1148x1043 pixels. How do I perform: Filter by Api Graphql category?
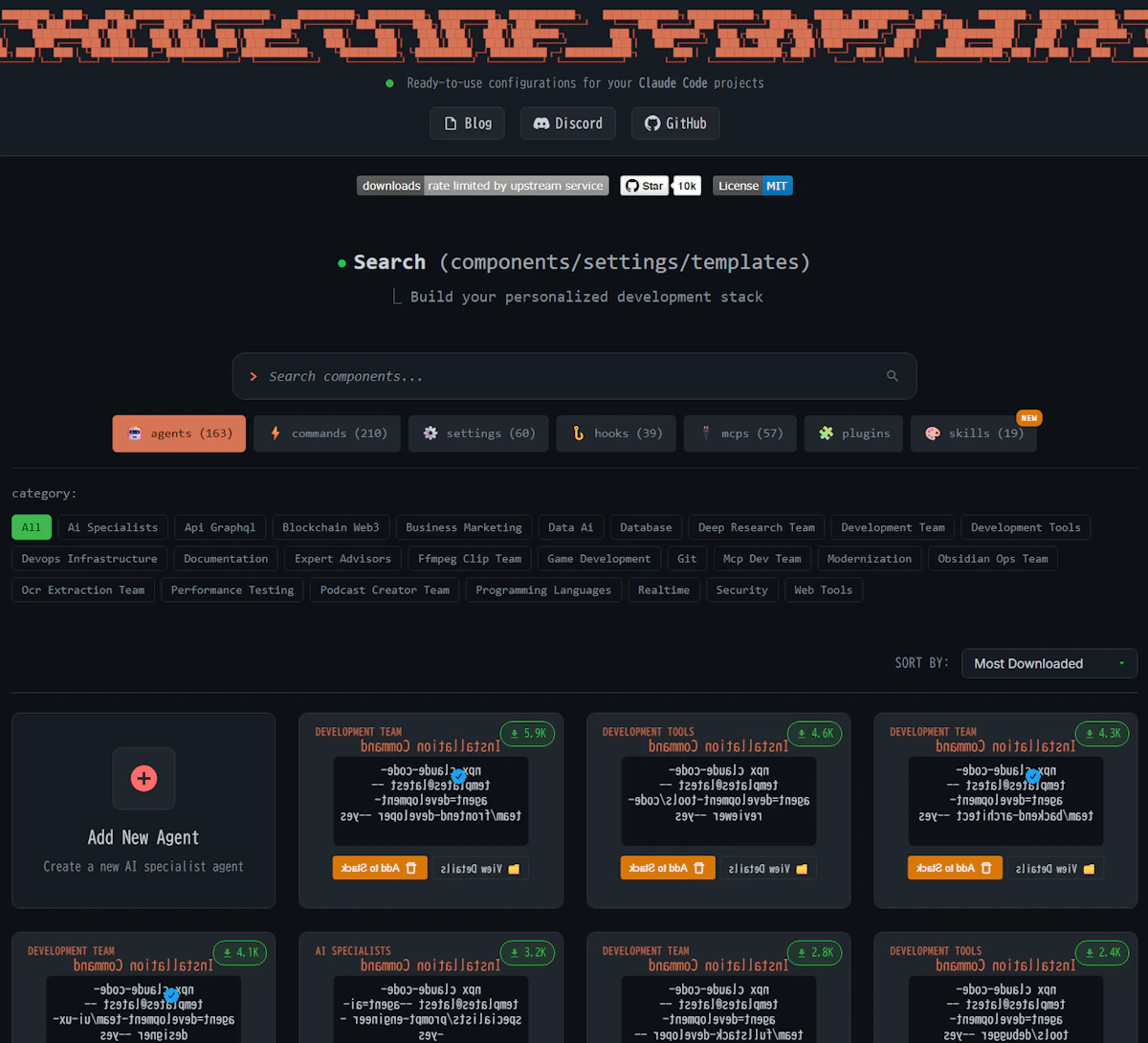click(220, 527)
